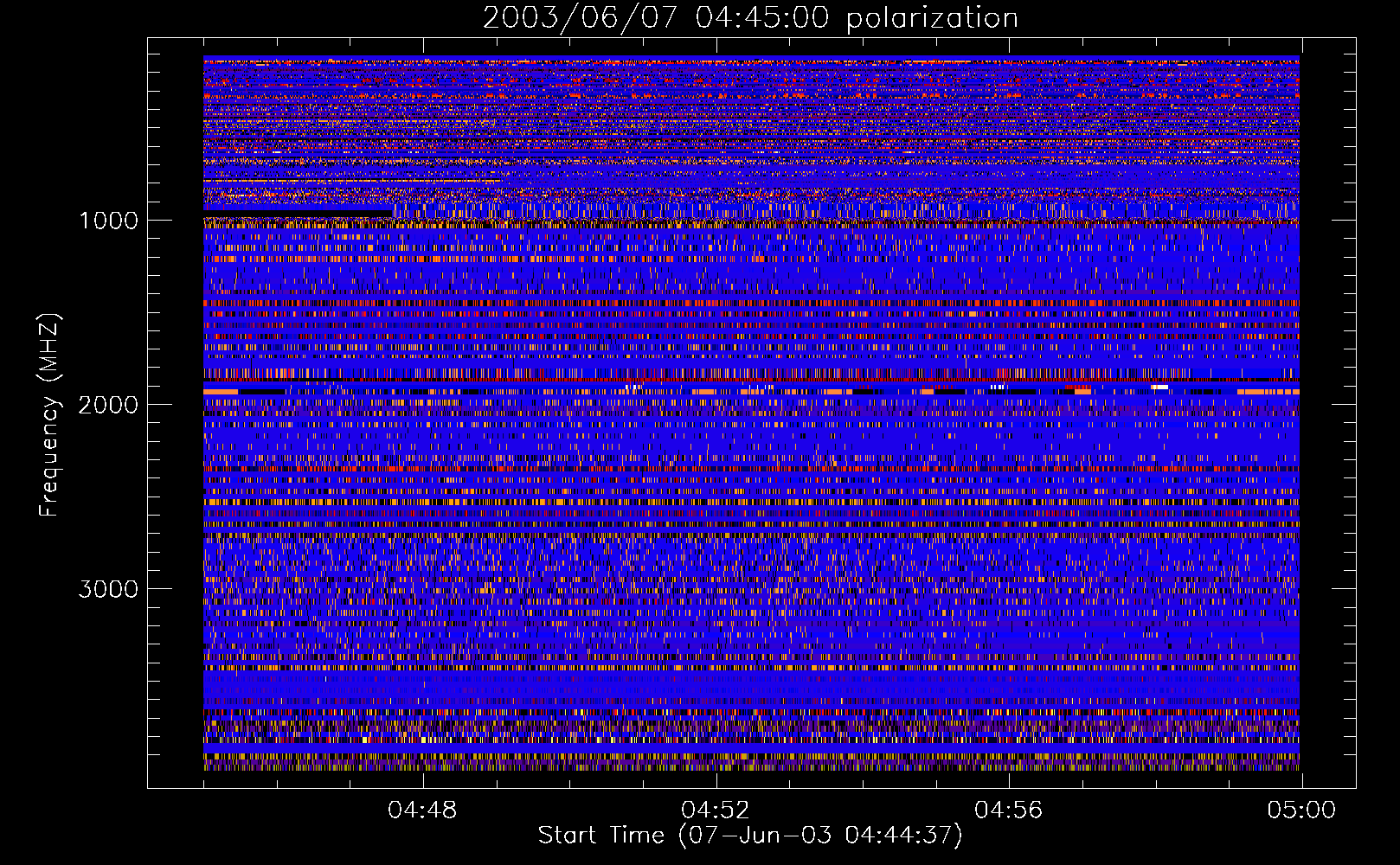The height and width of the screenshot is (865, 1400).
Task: Click the 2000 frequency tick label
Action: [x=108, y=405]
